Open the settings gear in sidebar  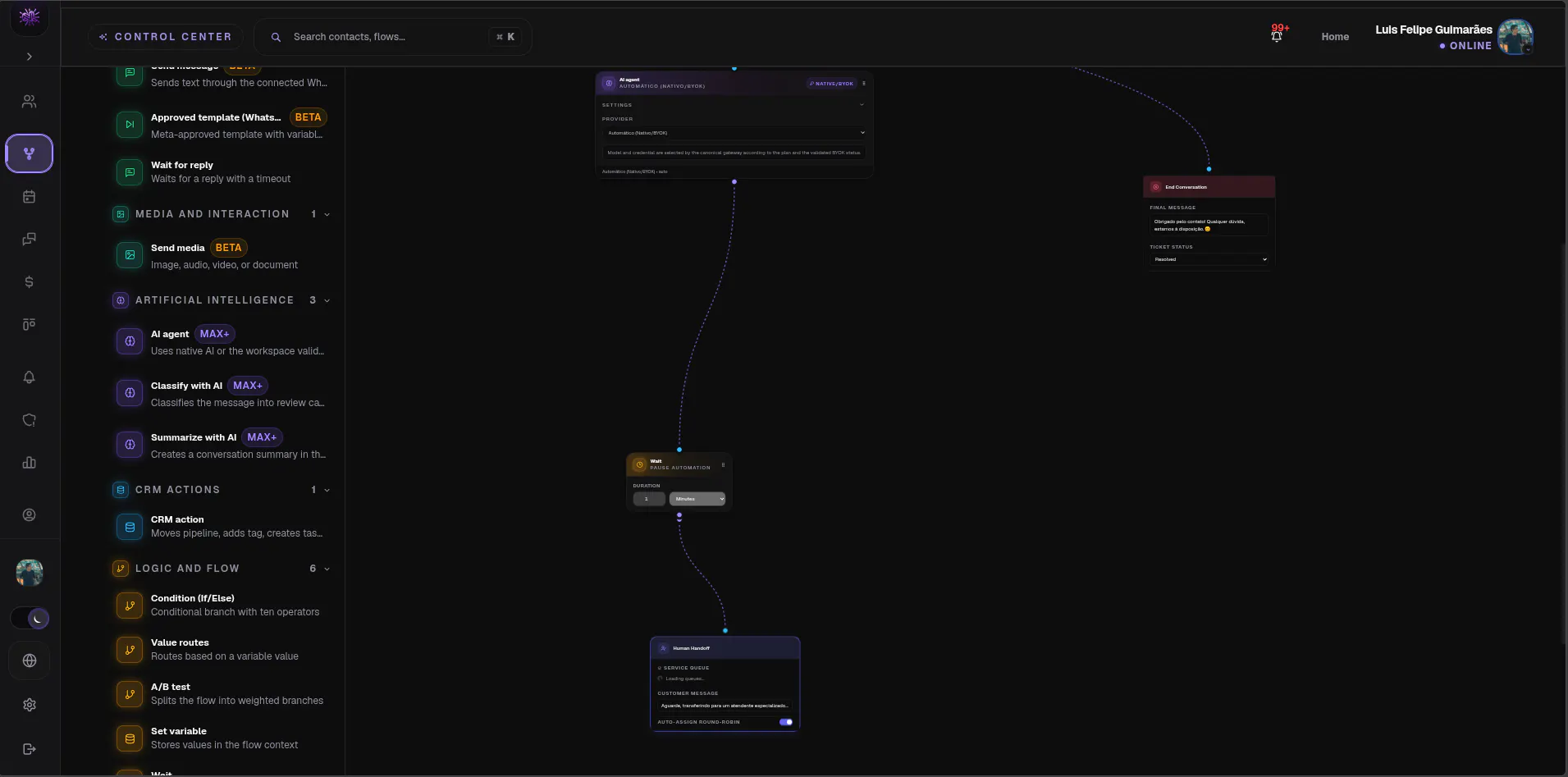[x=30, y=705]
